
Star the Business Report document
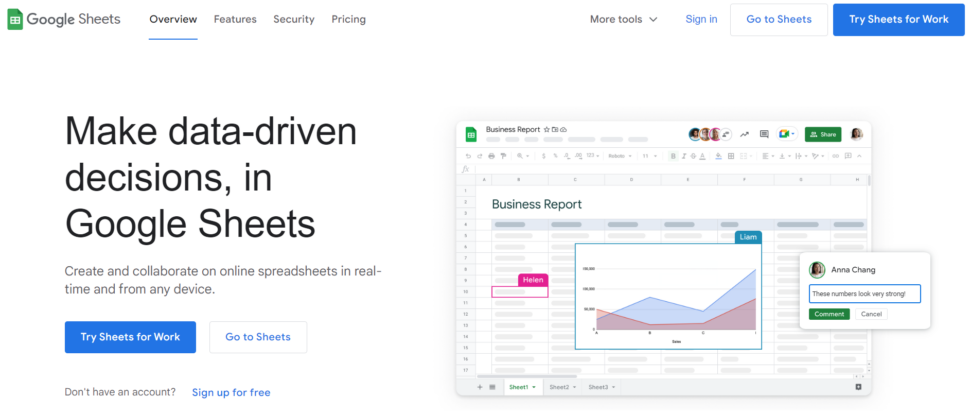click(x=546, y=129)
